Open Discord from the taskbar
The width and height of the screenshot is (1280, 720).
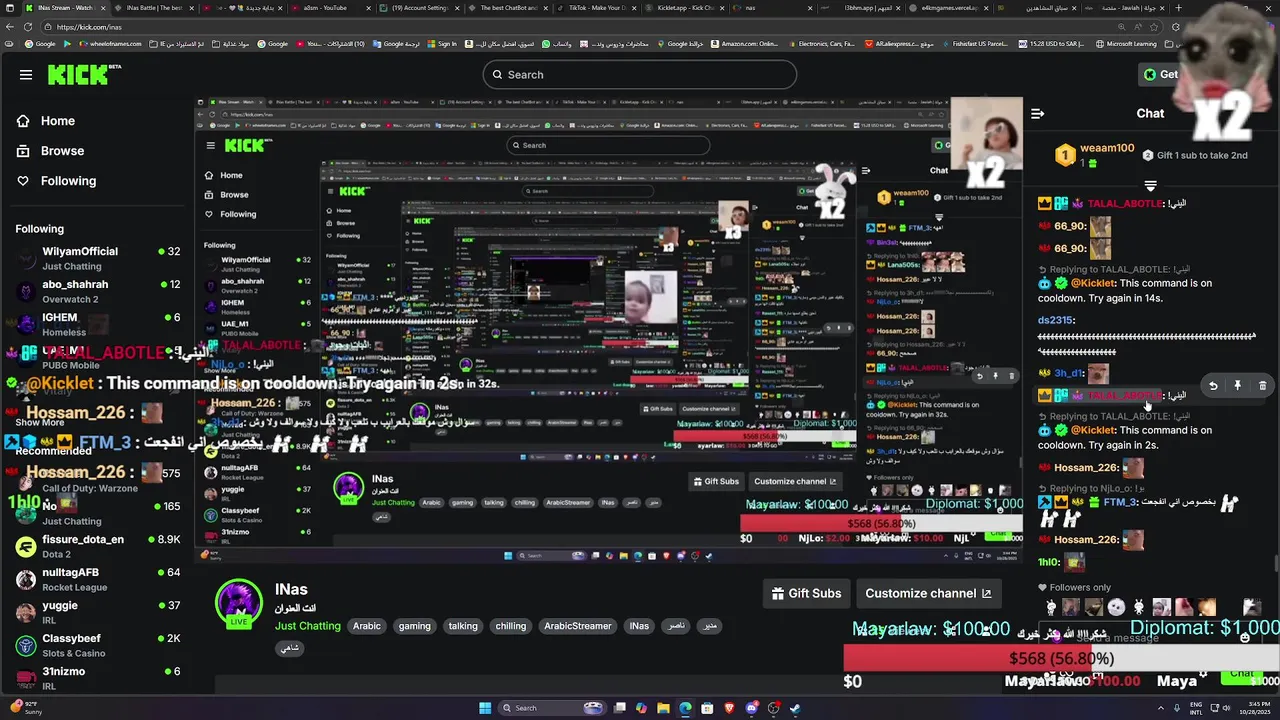click(752, 708)
